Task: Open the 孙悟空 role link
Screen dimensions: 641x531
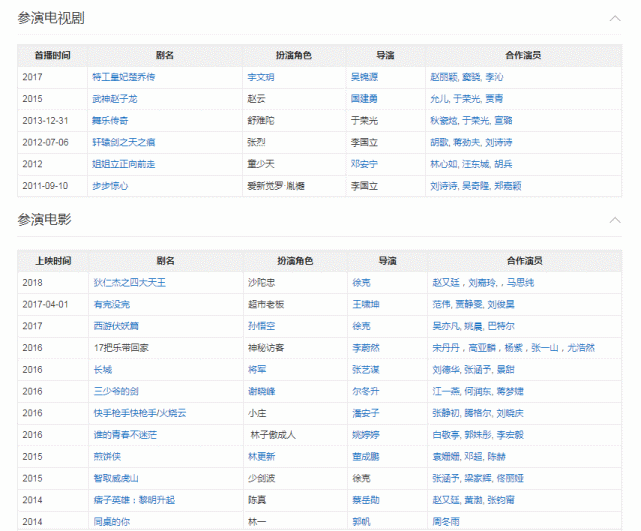Action: [262, 326]
